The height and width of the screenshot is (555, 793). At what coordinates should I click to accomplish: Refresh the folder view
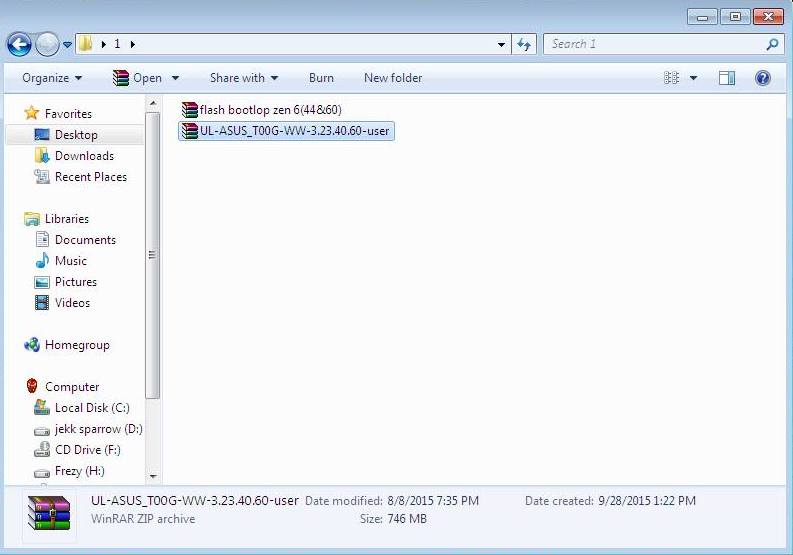(524, 45)
